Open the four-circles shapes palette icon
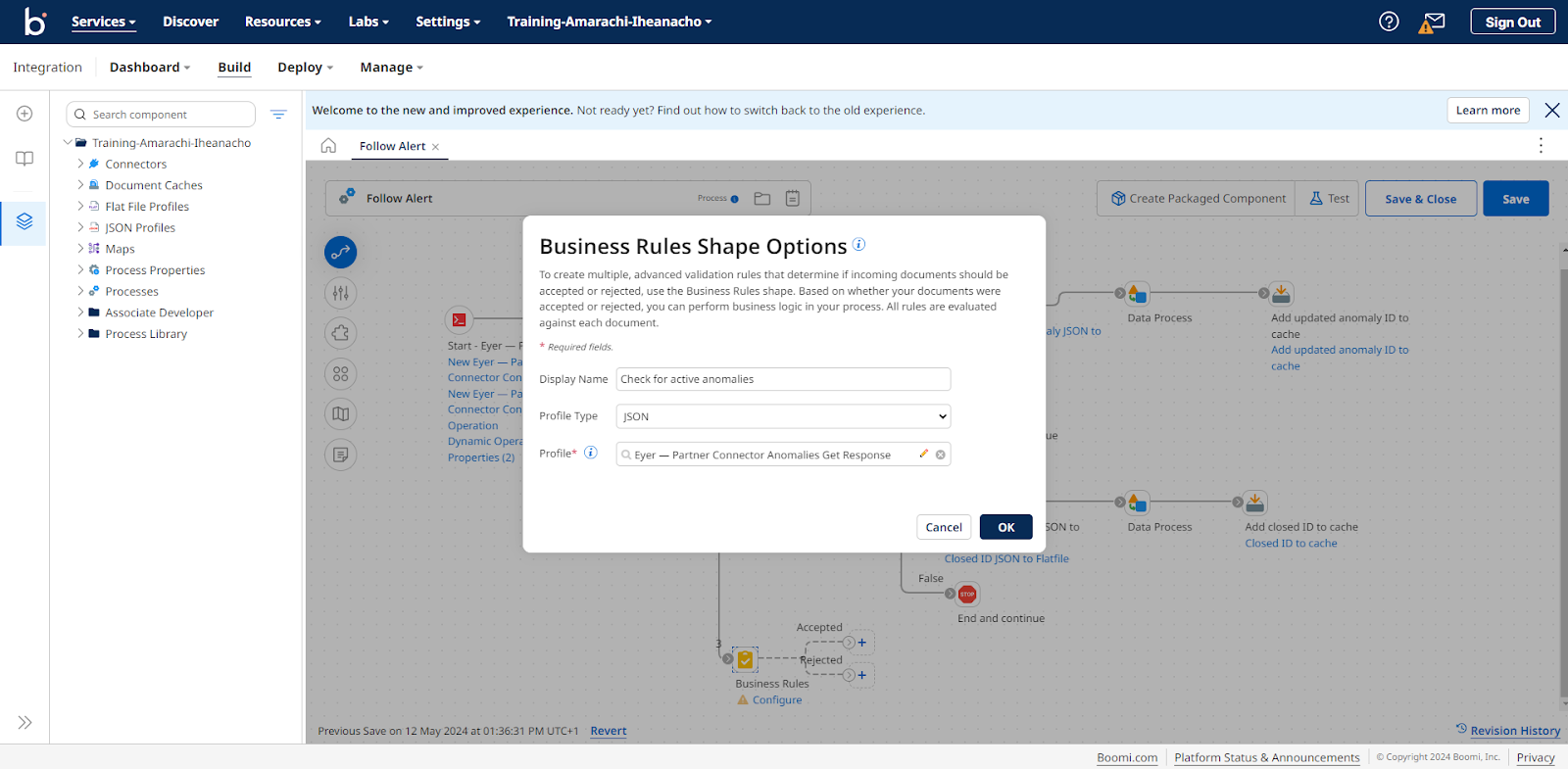Image resolution: width=1568 pixels, height=769 pixels. (x=340, y=373)
